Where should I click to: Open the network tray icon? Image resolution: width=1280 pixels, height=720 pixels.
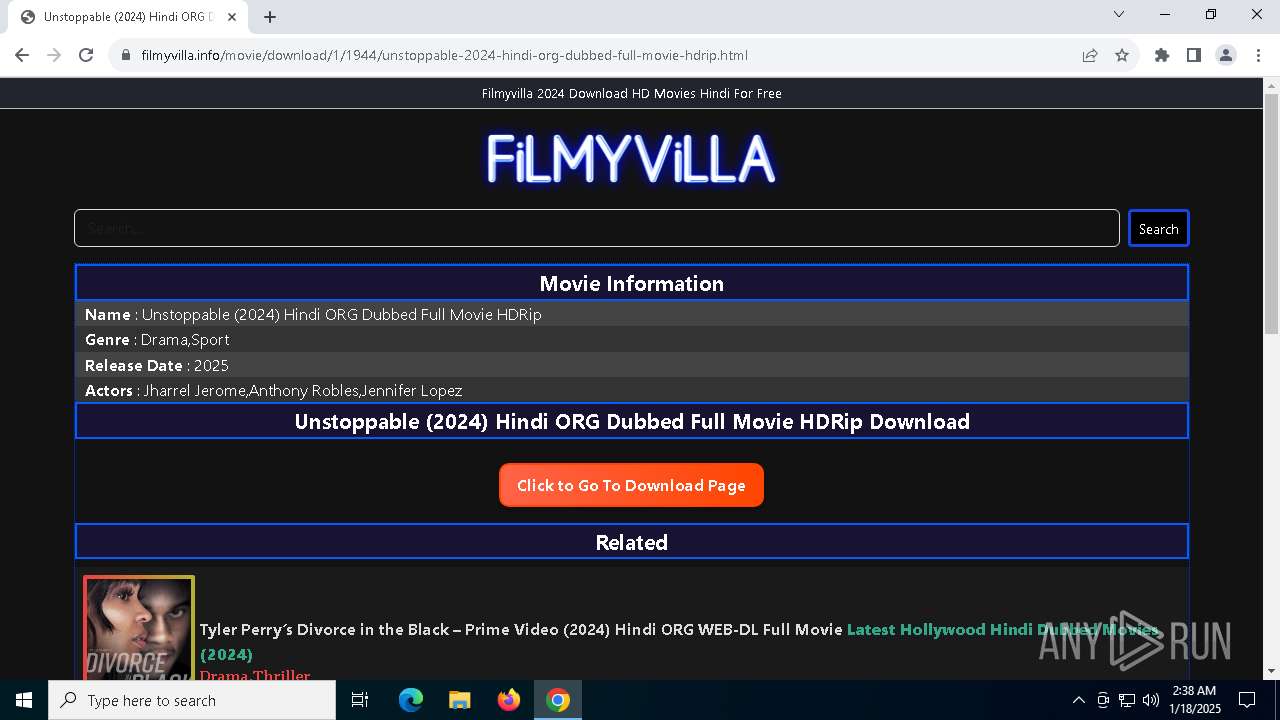pos(1127,700)
